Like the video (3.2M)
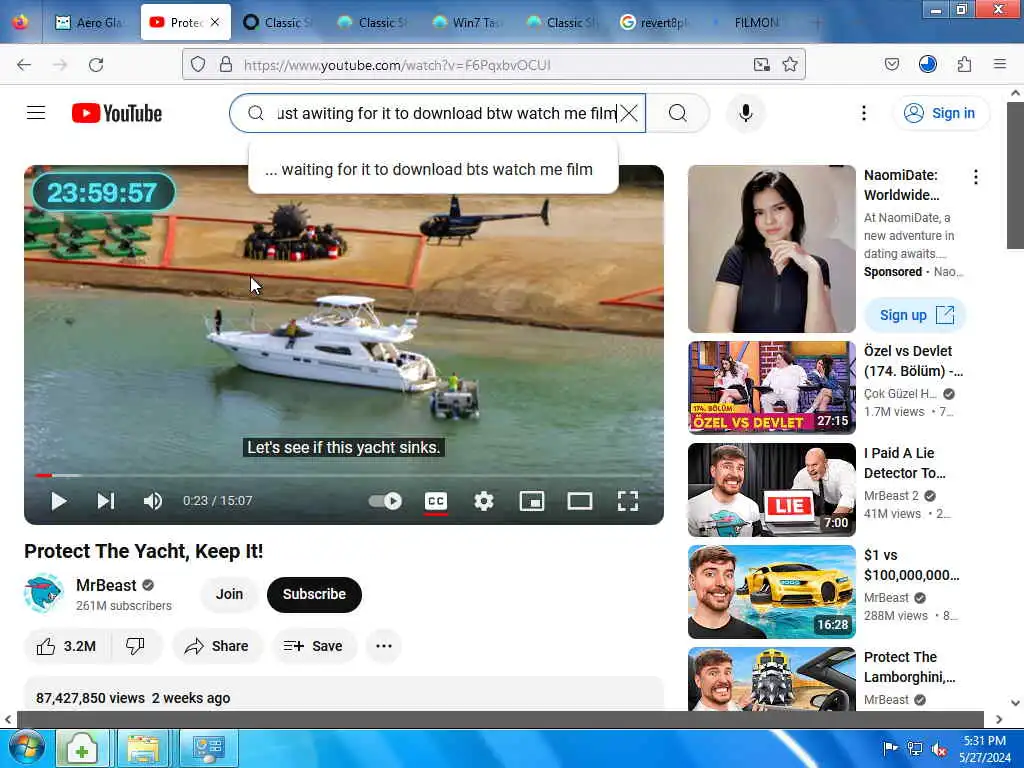 pos(67,646)
